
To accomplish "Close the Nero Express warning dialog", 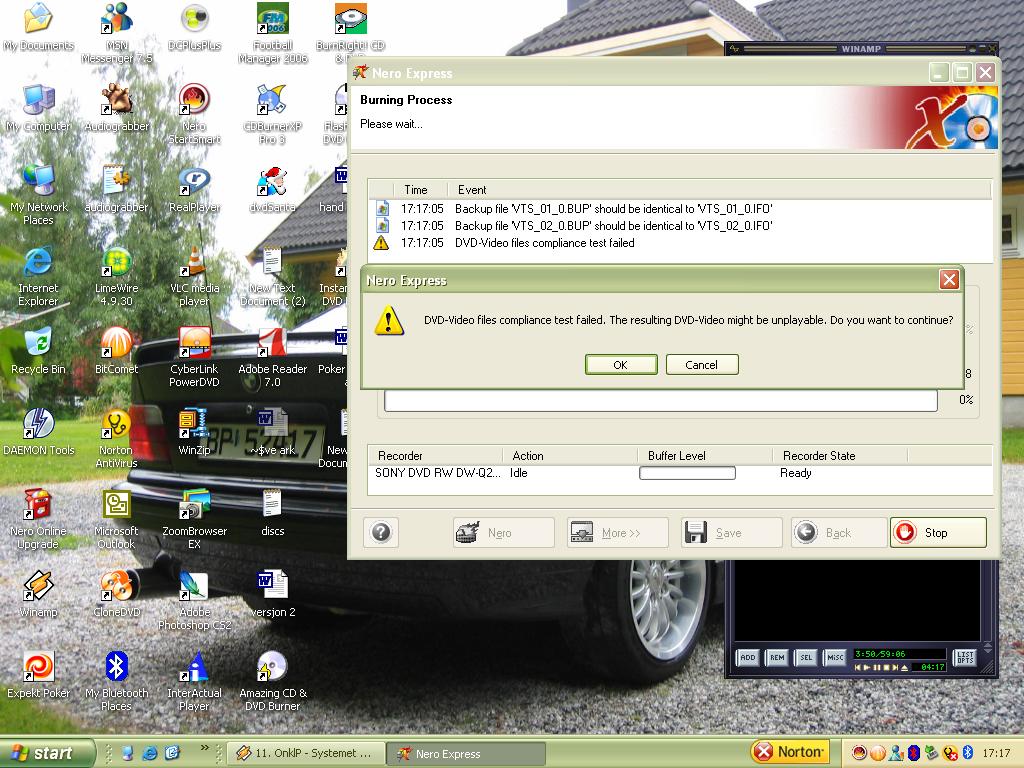I will coord(949,280).
